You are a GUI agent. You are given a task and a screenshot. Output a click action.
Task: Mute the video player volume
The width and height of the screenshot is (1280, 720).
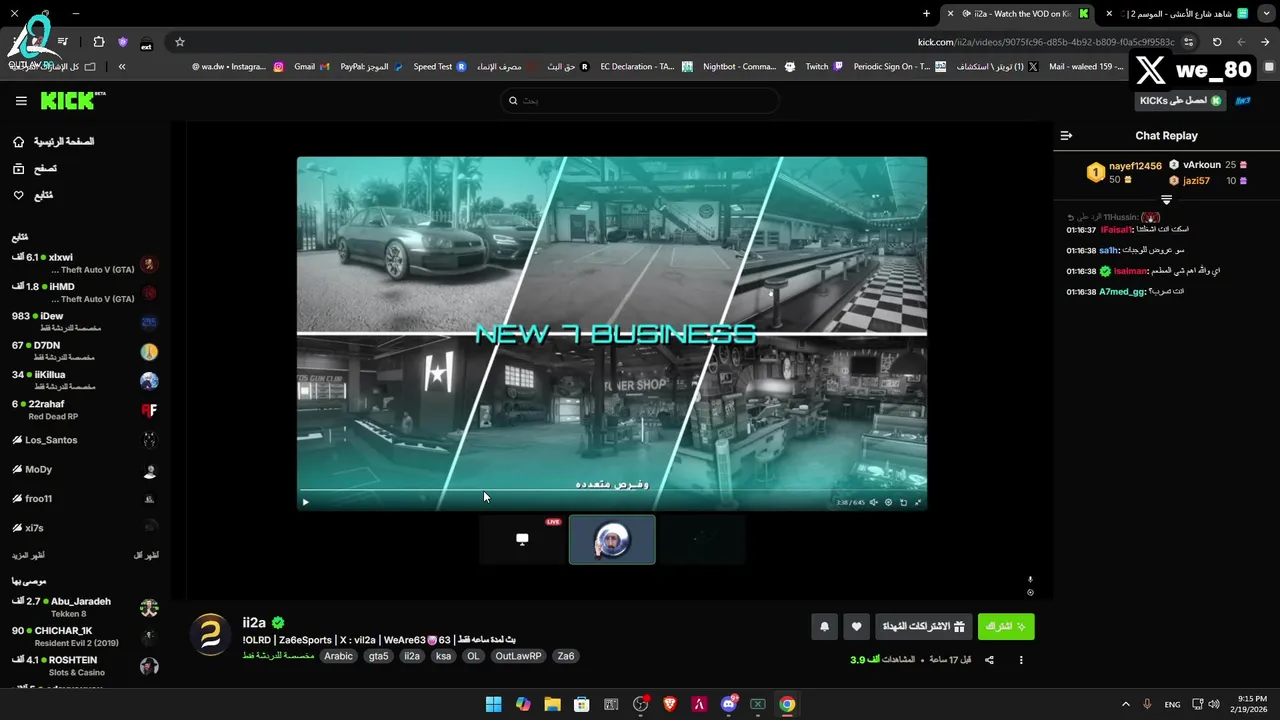[873, 502]
